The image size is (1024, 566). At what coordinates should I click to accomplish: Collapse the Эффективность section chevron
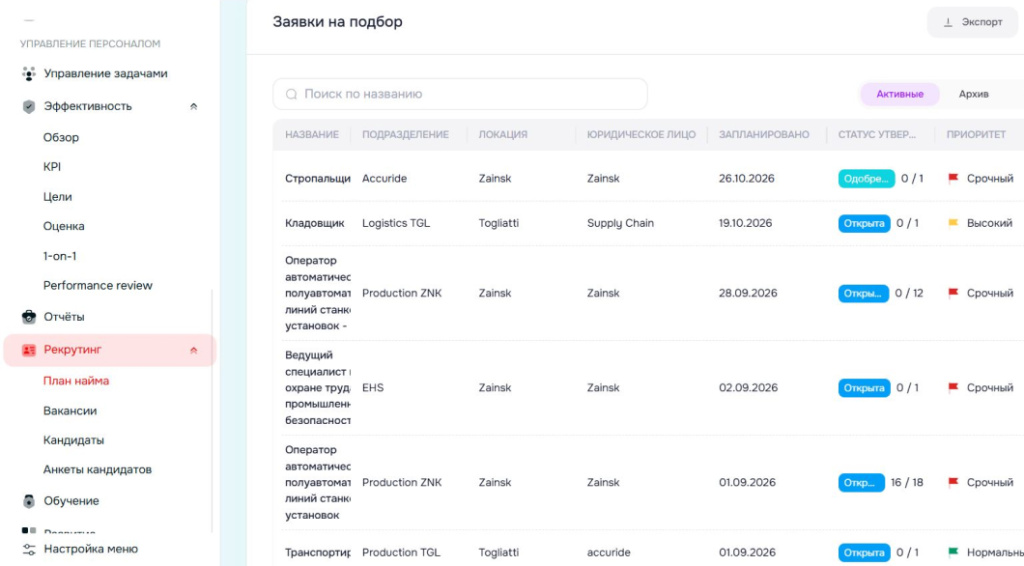193,106
